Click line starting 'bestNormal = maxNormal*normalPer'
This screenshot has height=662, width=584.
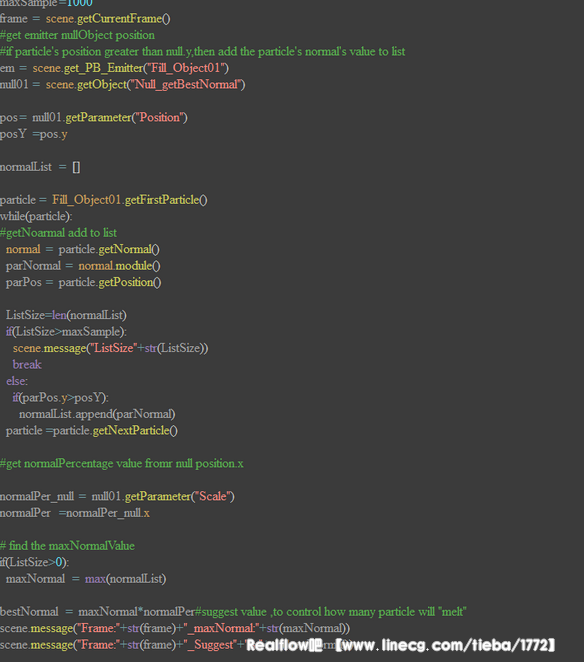coord(233,611)
